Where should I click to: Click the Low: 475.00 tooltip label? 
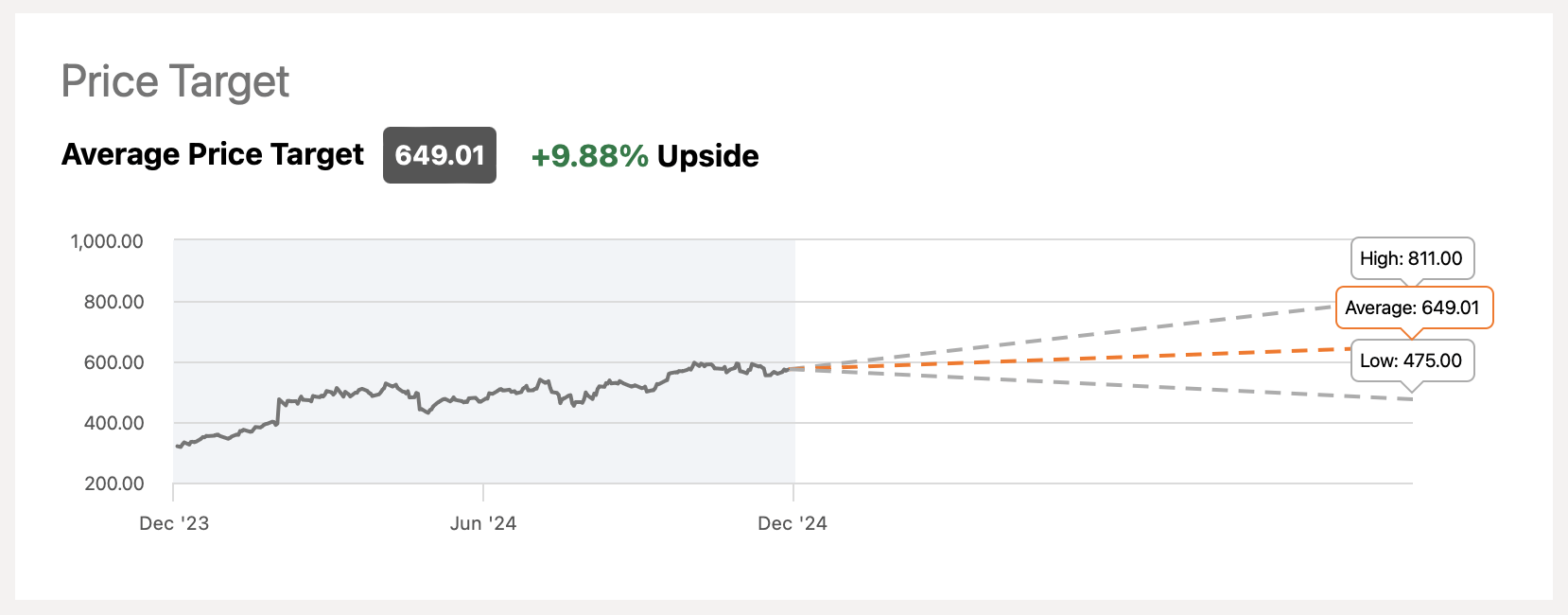[1411, 360]
